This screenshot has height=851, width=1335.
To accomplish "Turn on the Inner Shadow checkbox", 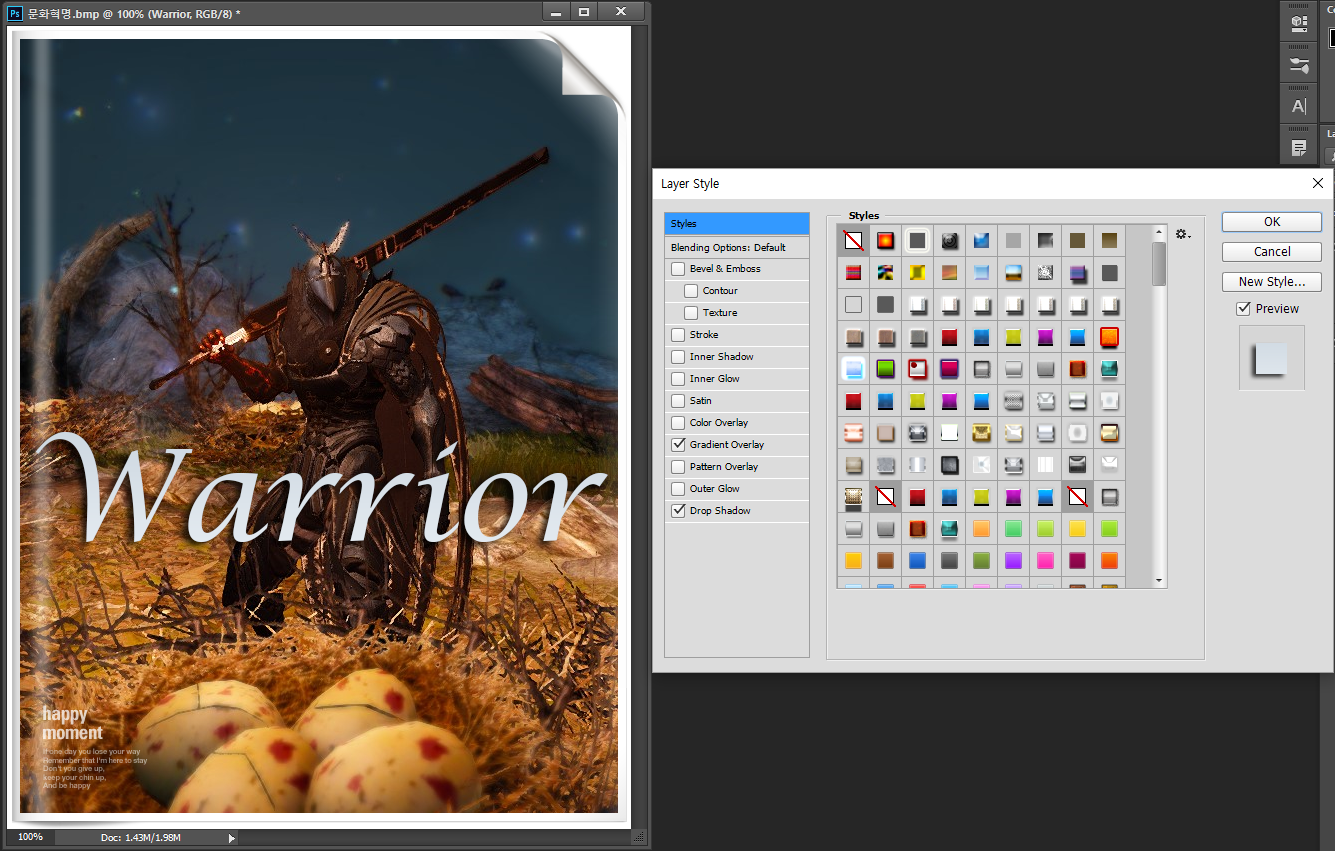I will pos(678,357).
